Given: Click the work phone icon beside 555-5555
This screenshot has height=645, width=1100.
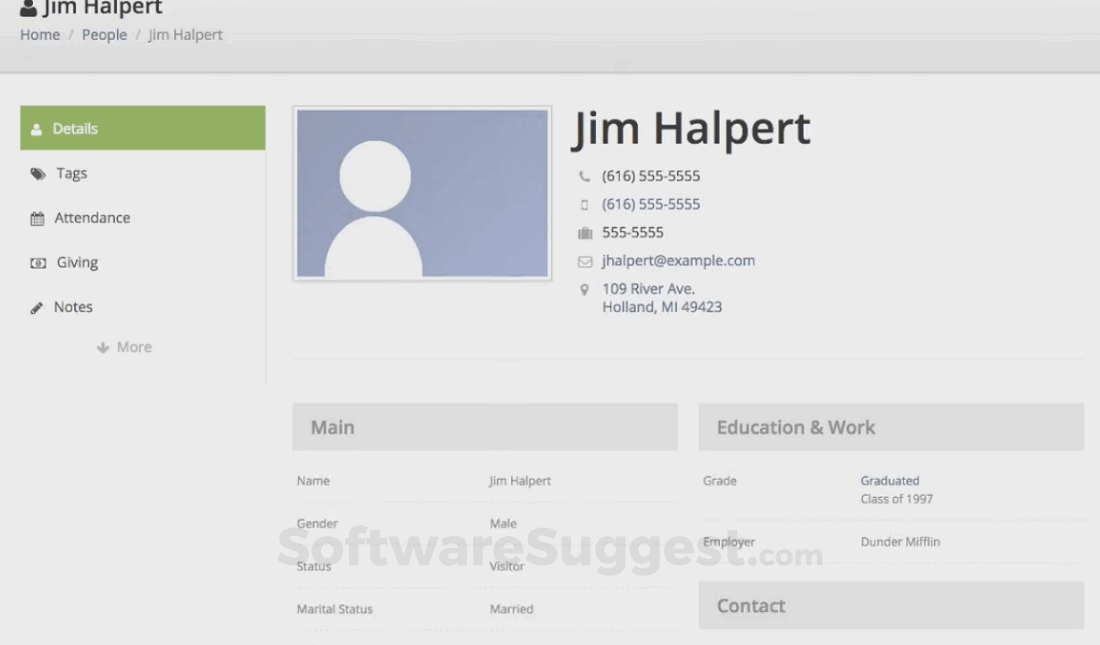Looking at the screenshot, I should (x=585, y=232).
